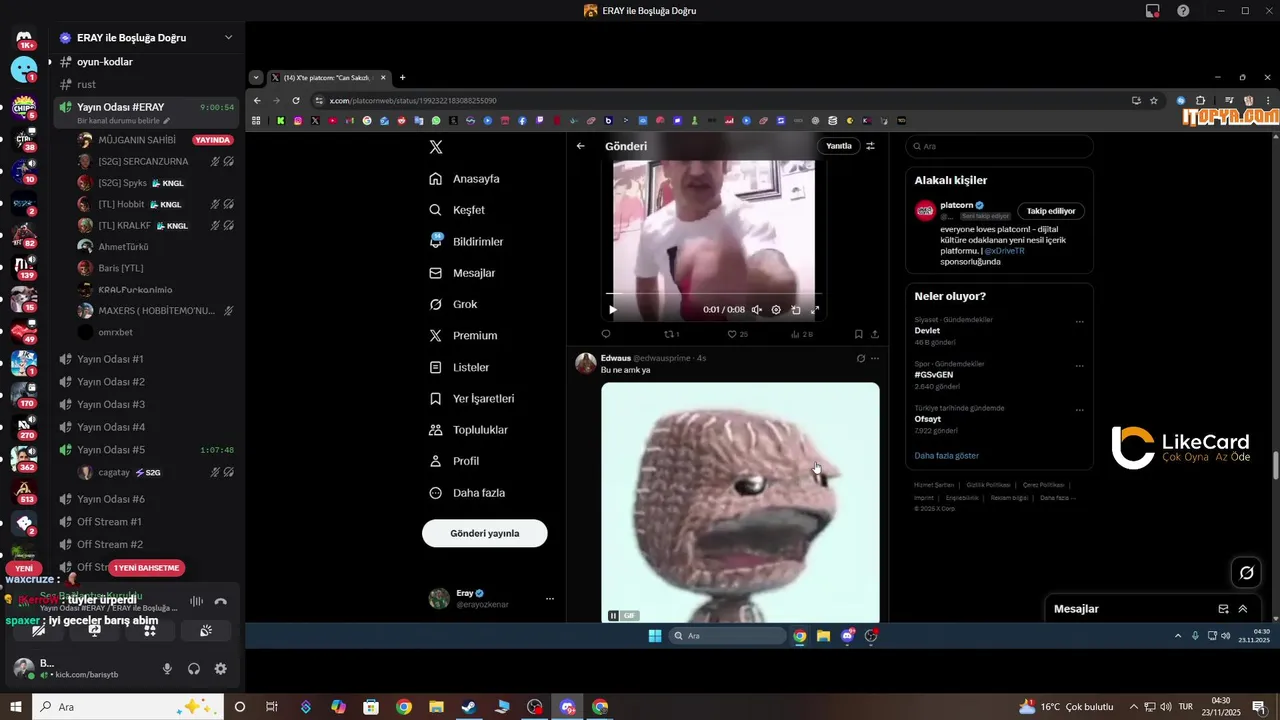Viewport: 1280px width, 720px height.
Task: Click the X search field Ara
Action: [x=999, y=146]
